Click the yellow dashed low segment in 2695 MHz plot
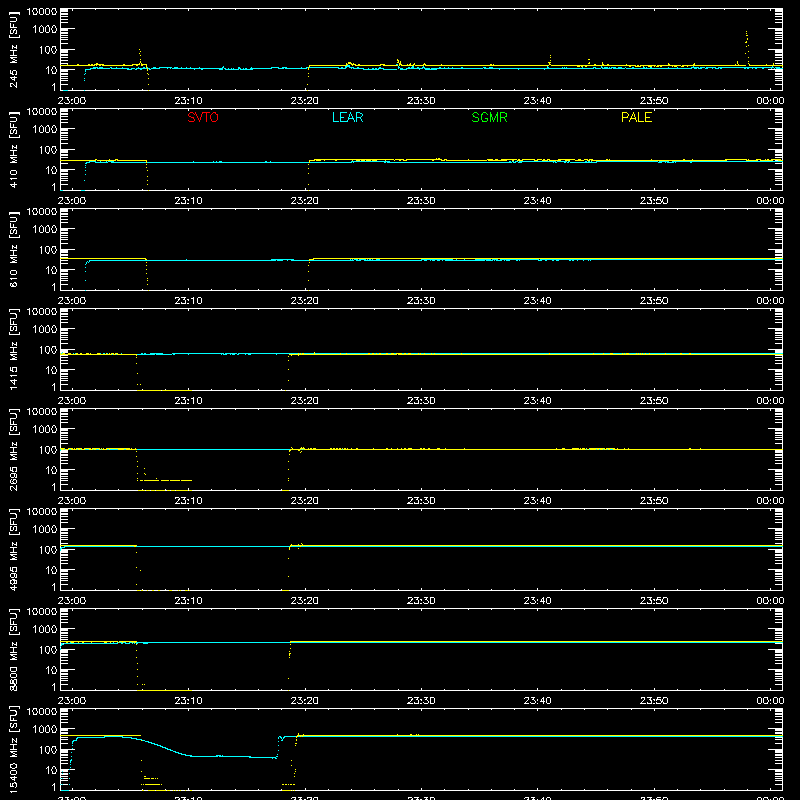Screen dimensions: 800x800 click(x=165, y=480)
